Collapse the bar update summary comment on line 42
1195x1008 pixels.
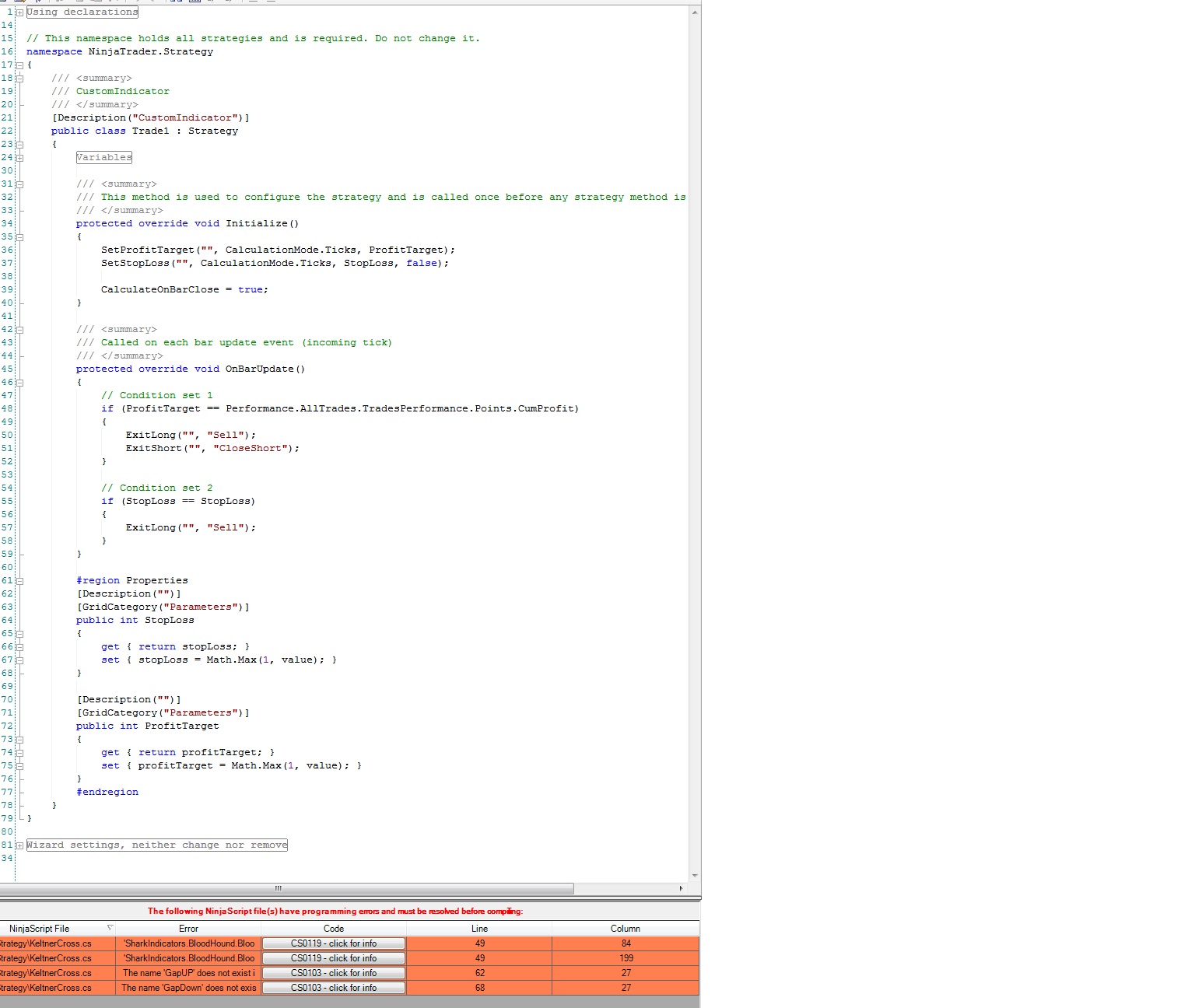coord(19,330)
